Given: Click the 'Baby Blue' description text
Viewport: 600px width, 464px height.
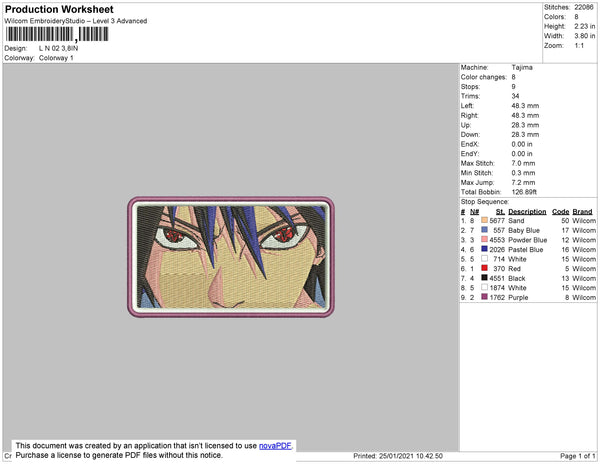Looking at the screenshot, I should pos(523,230).
